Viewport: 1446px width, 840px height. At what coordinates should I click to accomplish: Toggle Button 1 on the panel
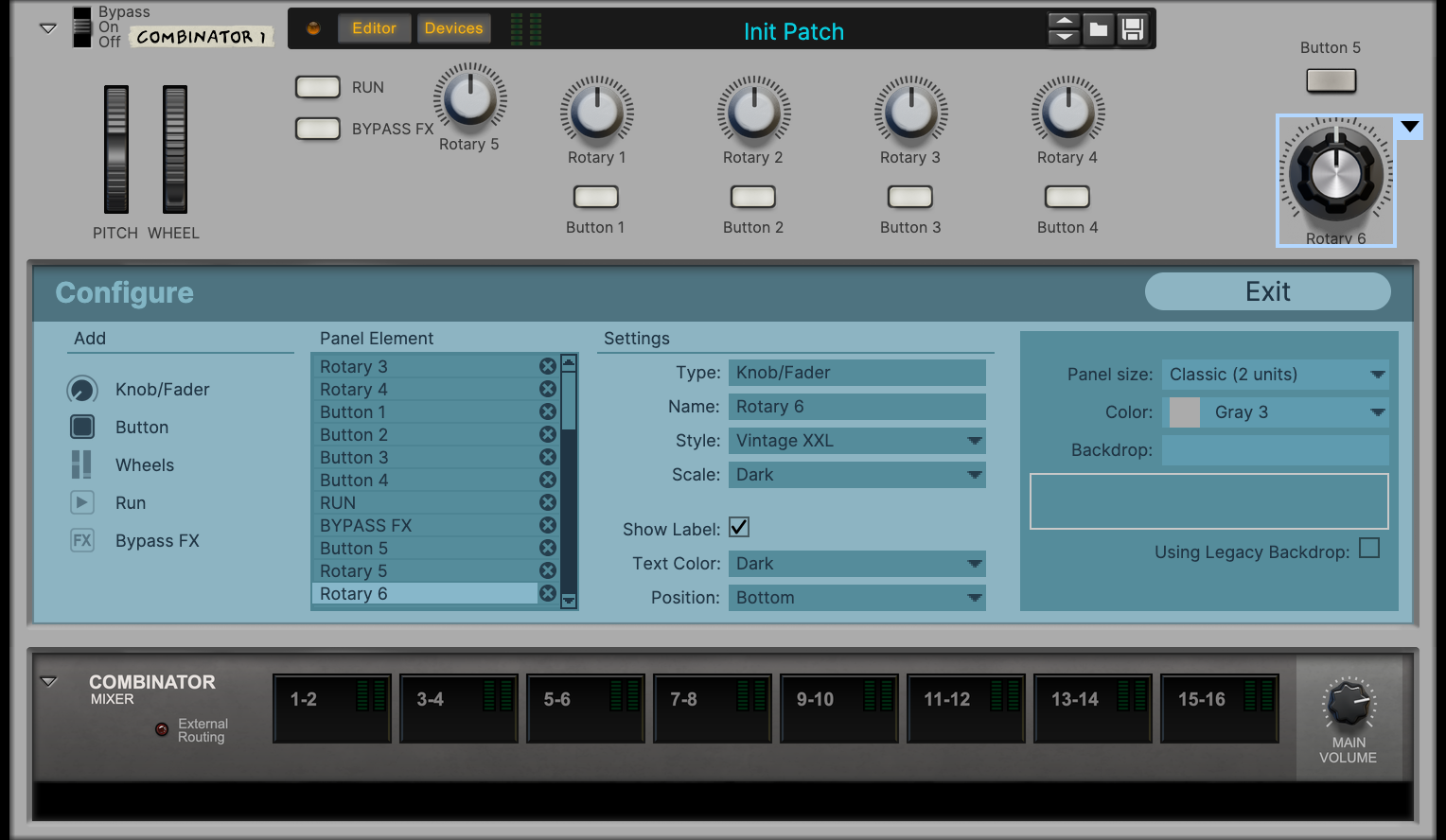pyautogui.click(x=596, y=197)
